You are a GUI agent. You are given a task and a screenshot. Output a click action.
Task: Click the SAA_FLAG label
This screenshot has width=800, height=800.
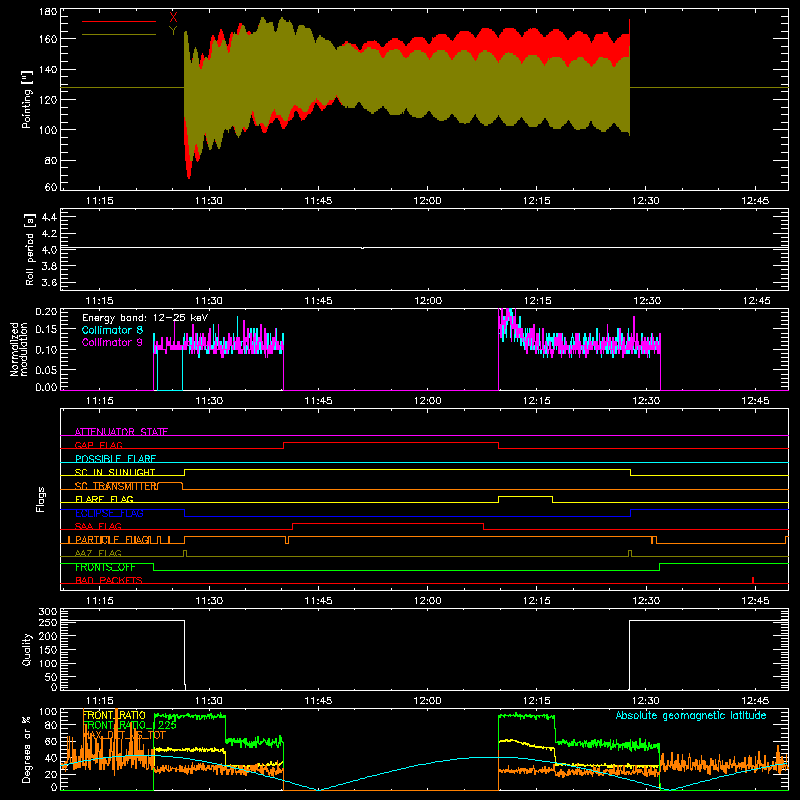click(x=98, y=526)
